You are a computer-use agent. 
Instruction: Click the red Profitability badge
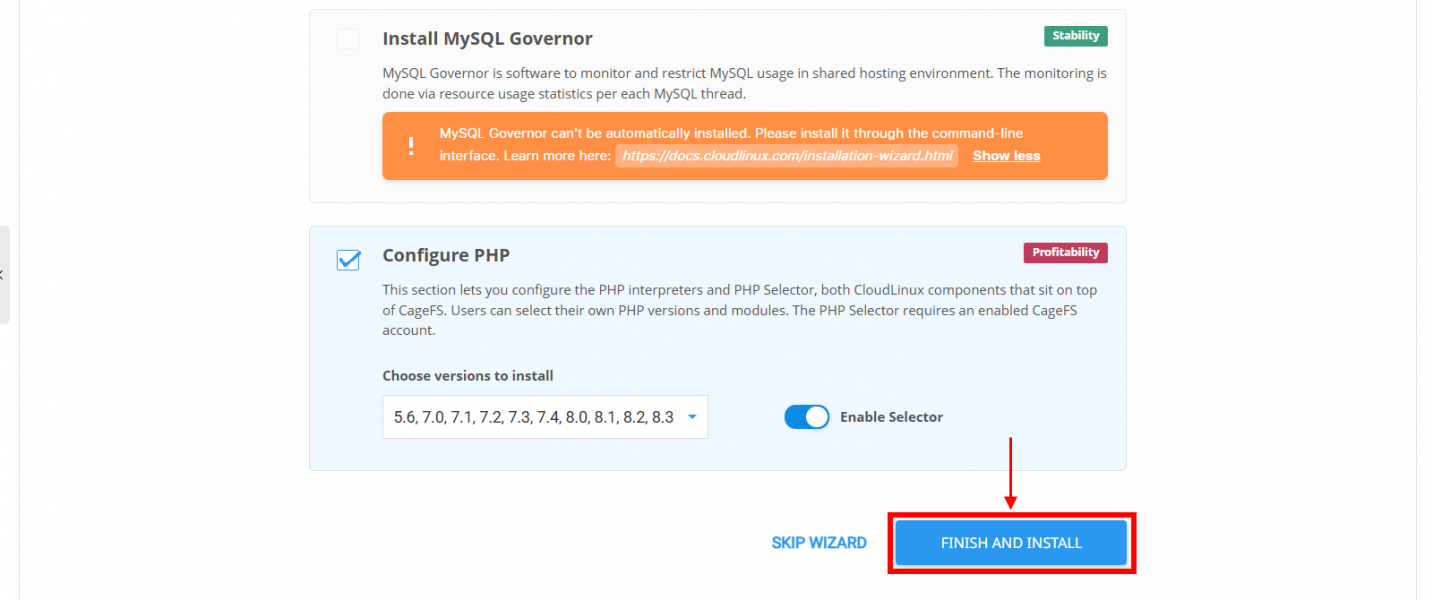tap(1065, 253)
